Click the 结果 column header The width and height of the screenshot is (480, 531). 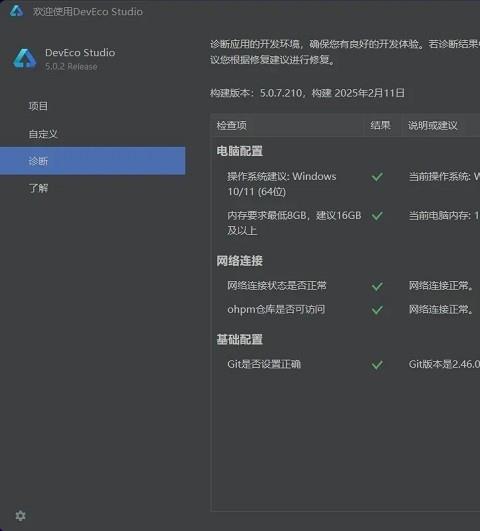pos(380,126)
